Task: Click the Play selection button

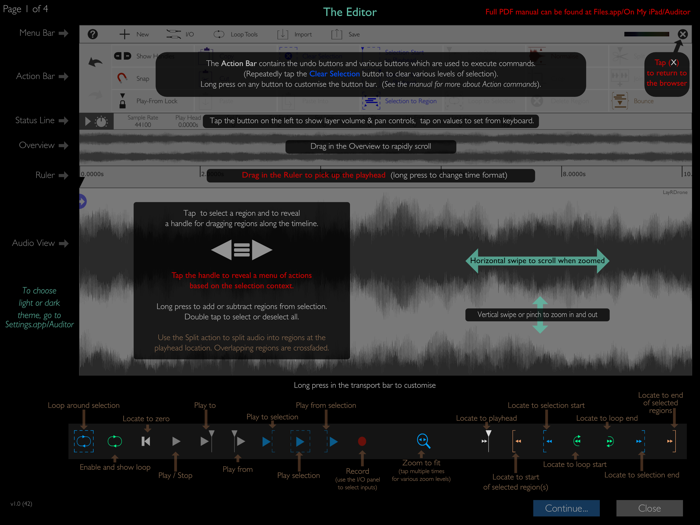Action: point(300,442)
